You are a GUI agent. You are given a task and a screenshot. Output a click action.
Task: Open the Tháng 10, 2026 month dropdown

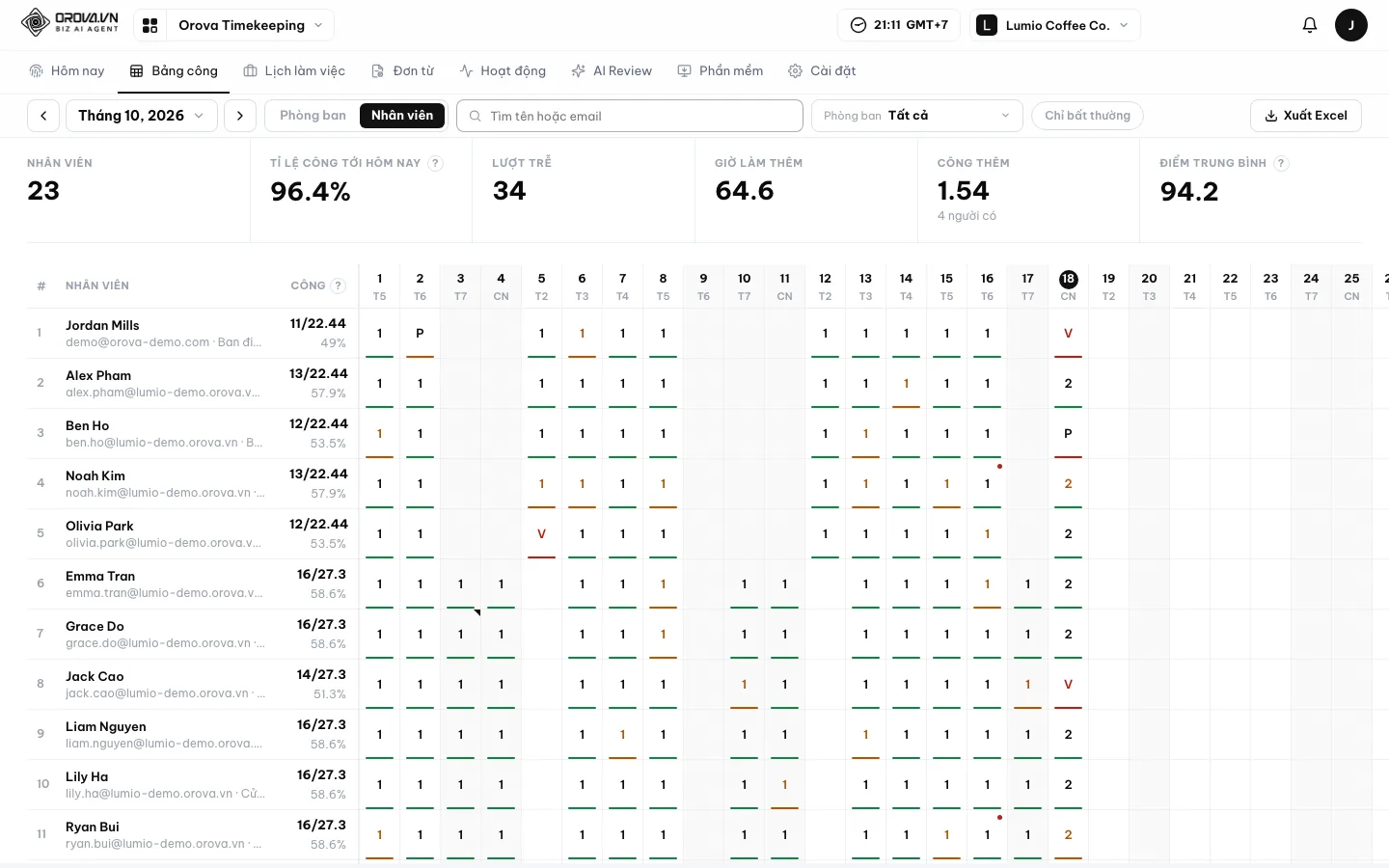pos(141,116)
